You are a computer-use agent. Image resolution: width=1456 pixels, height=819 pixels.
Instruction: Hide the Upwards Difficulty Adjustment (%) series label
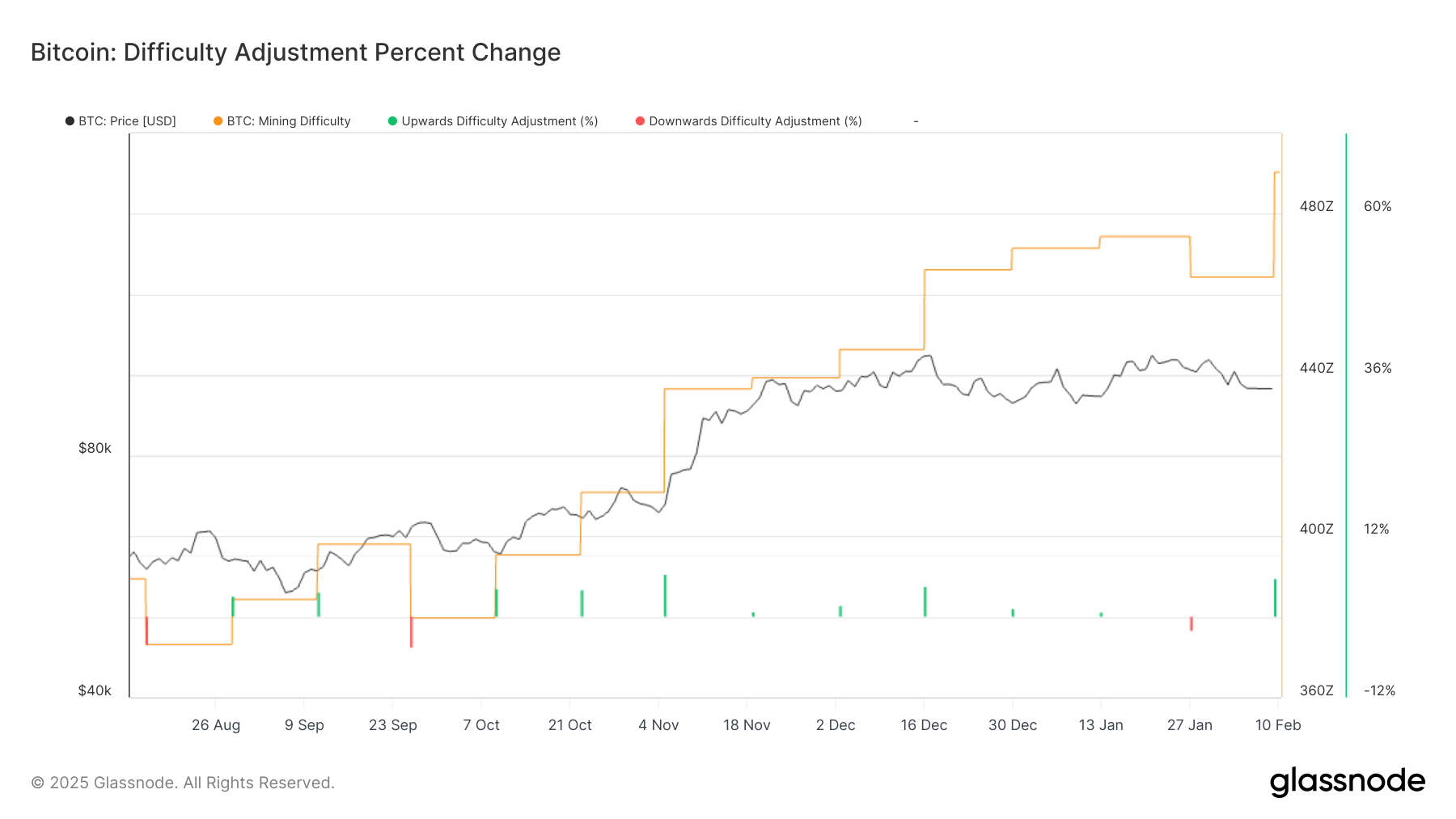pos(500,121)
